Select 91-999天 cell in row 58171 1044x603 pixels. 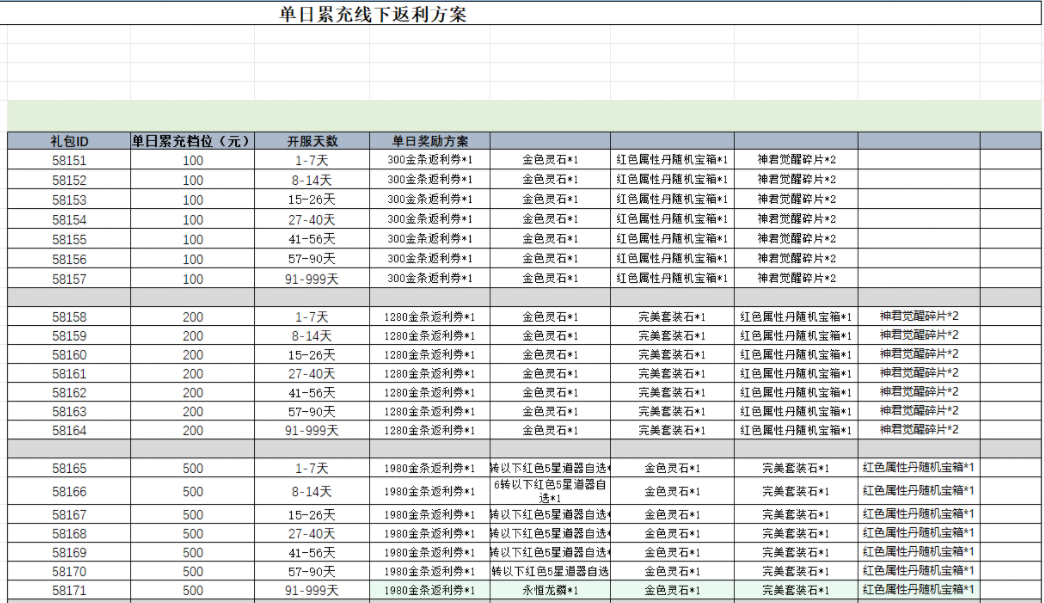[312, 590]
